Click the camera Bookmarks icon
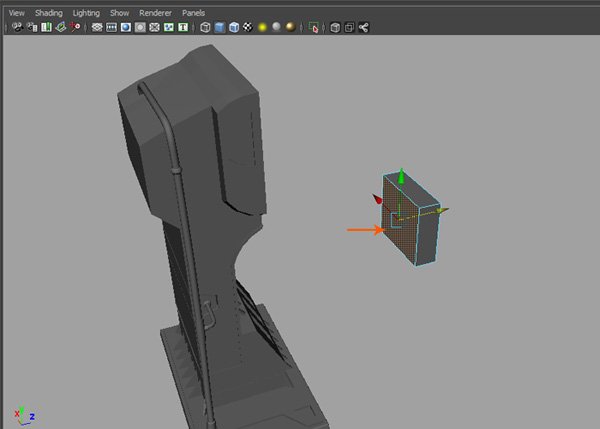 coord(46,27)
